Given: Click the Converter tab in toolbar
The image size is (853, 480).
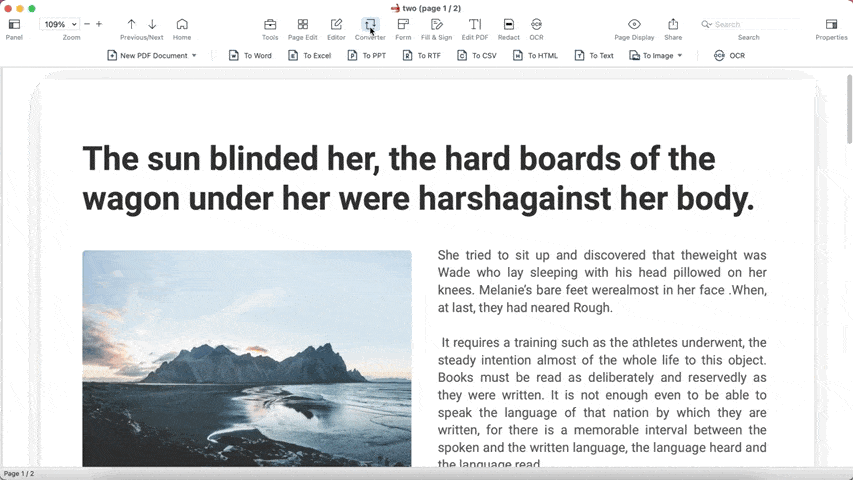Looking at the screenshot, I should coord(370,25).
